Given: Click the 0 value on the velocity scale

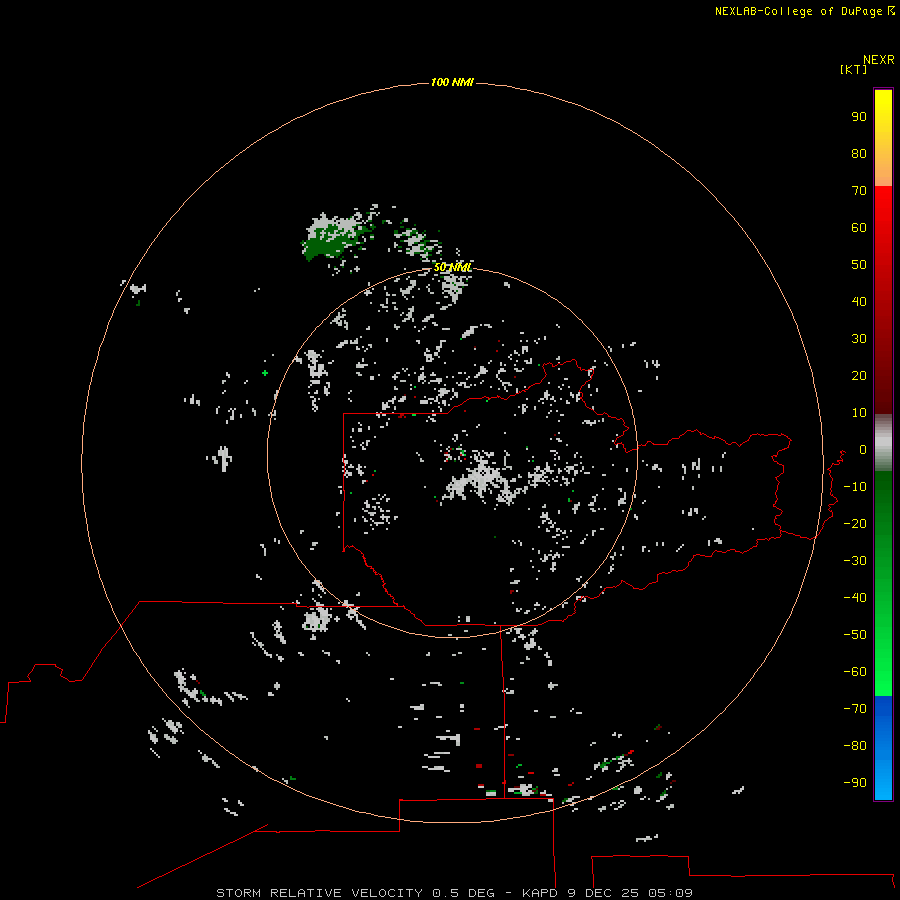Looking at the screenshot, I should tap(863, 449).
